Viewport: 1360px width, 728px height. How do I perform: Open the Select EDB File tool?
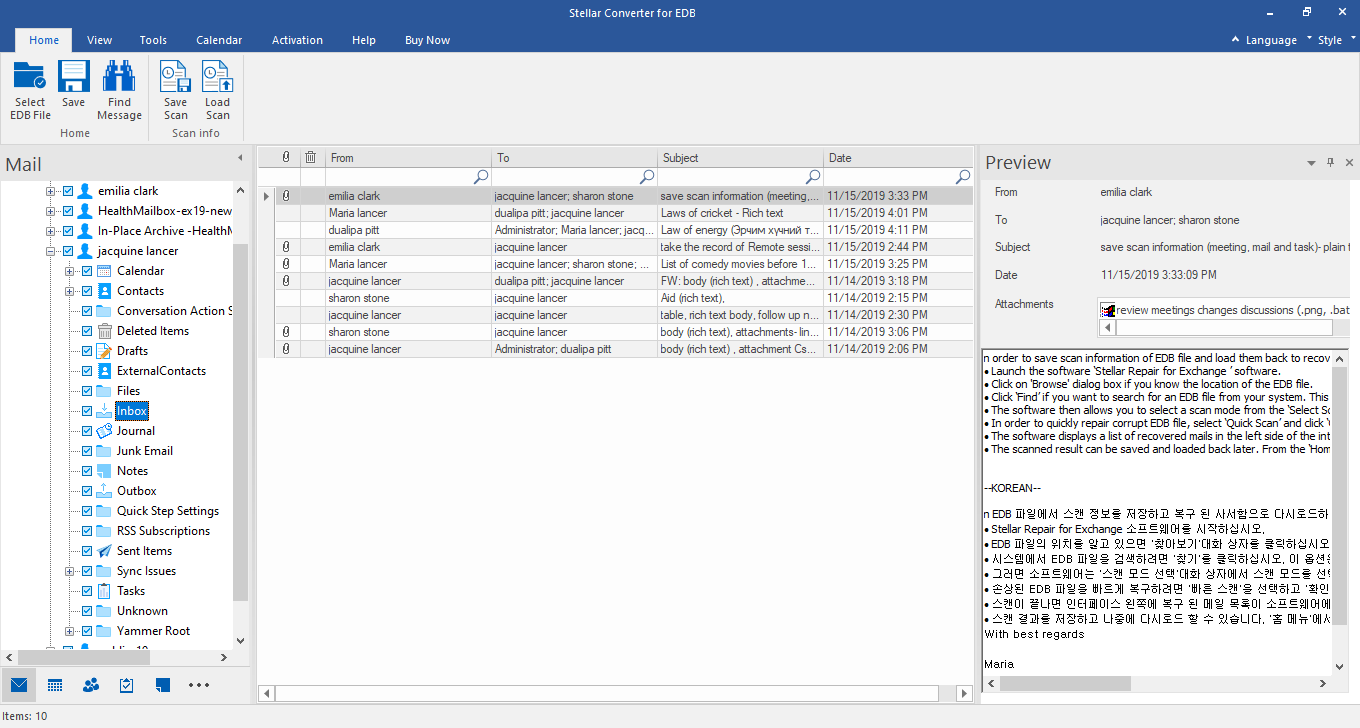[x=30, y=90]
